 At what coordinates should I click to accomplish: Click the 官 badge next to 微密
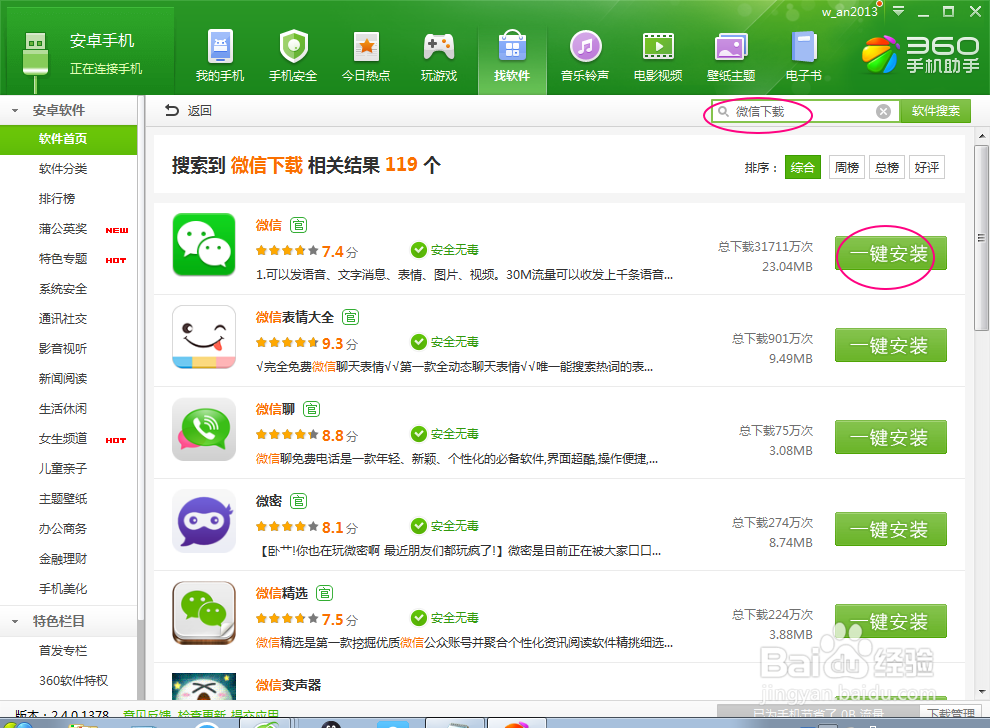[298, 502]
